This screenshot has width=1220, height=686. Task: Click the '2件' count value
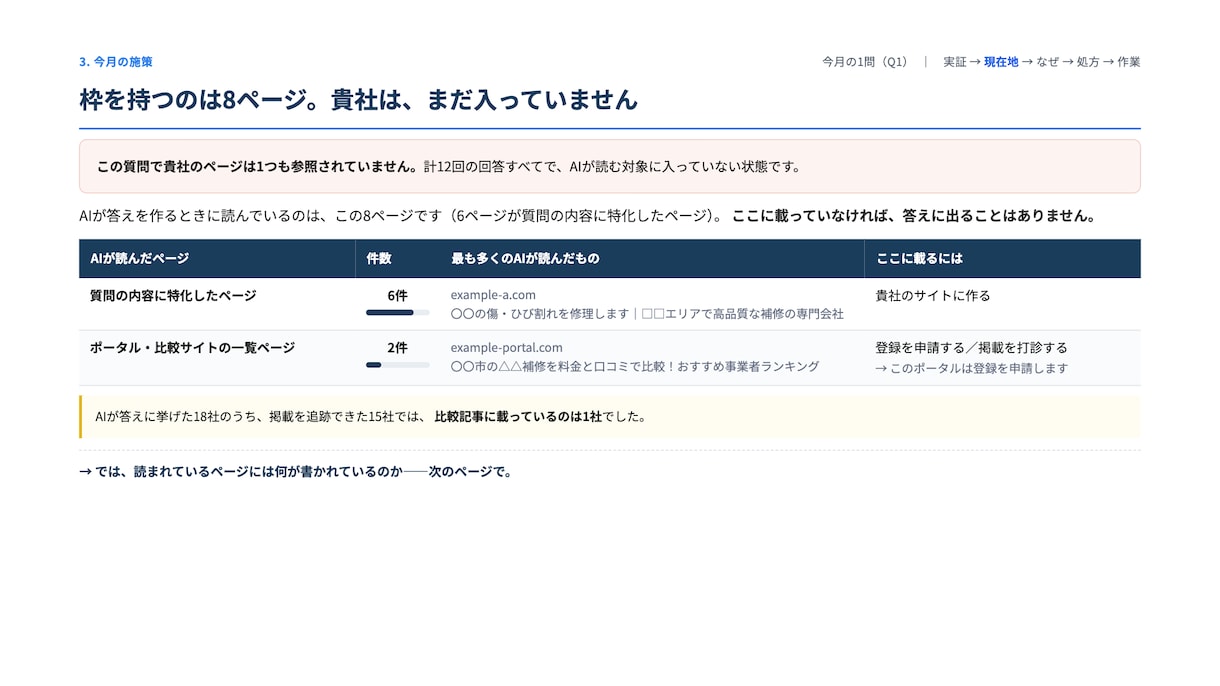pos(398,348)
